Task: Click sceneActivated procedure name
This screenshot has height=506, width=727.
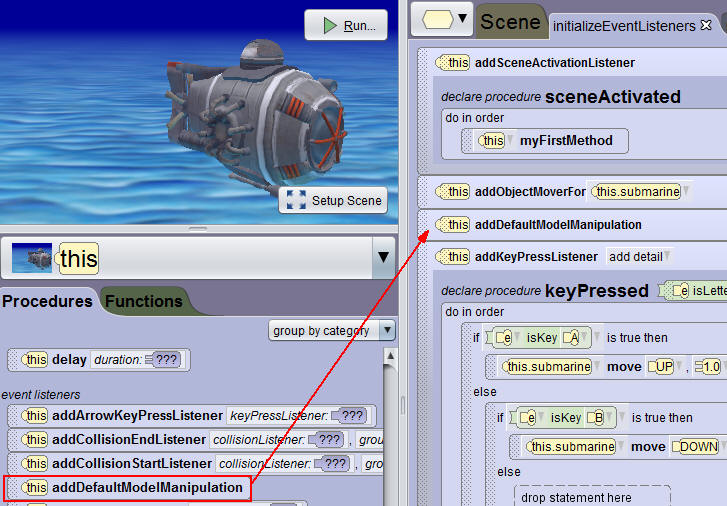Action: pos(612,97)
